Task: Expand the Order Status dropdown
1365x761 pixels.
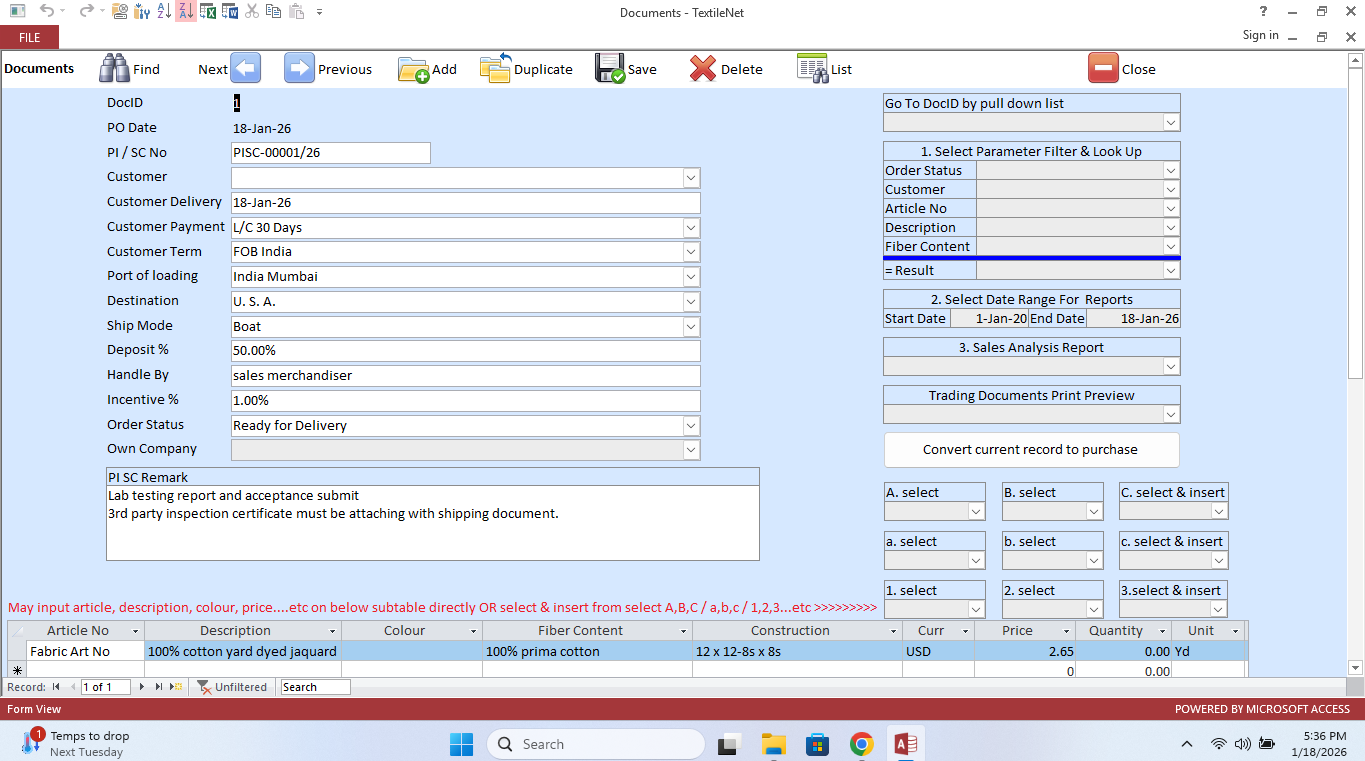Action: pyautogui.click(x=691, y=425)
